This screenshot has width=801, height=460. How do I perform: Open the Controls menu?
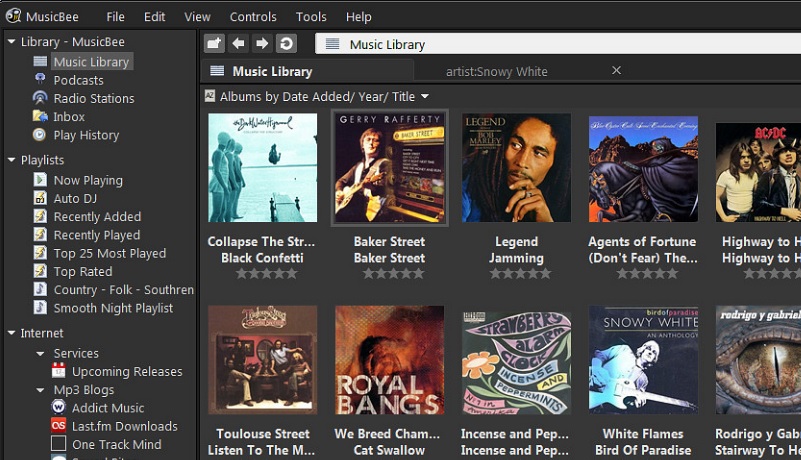point(253,17)
